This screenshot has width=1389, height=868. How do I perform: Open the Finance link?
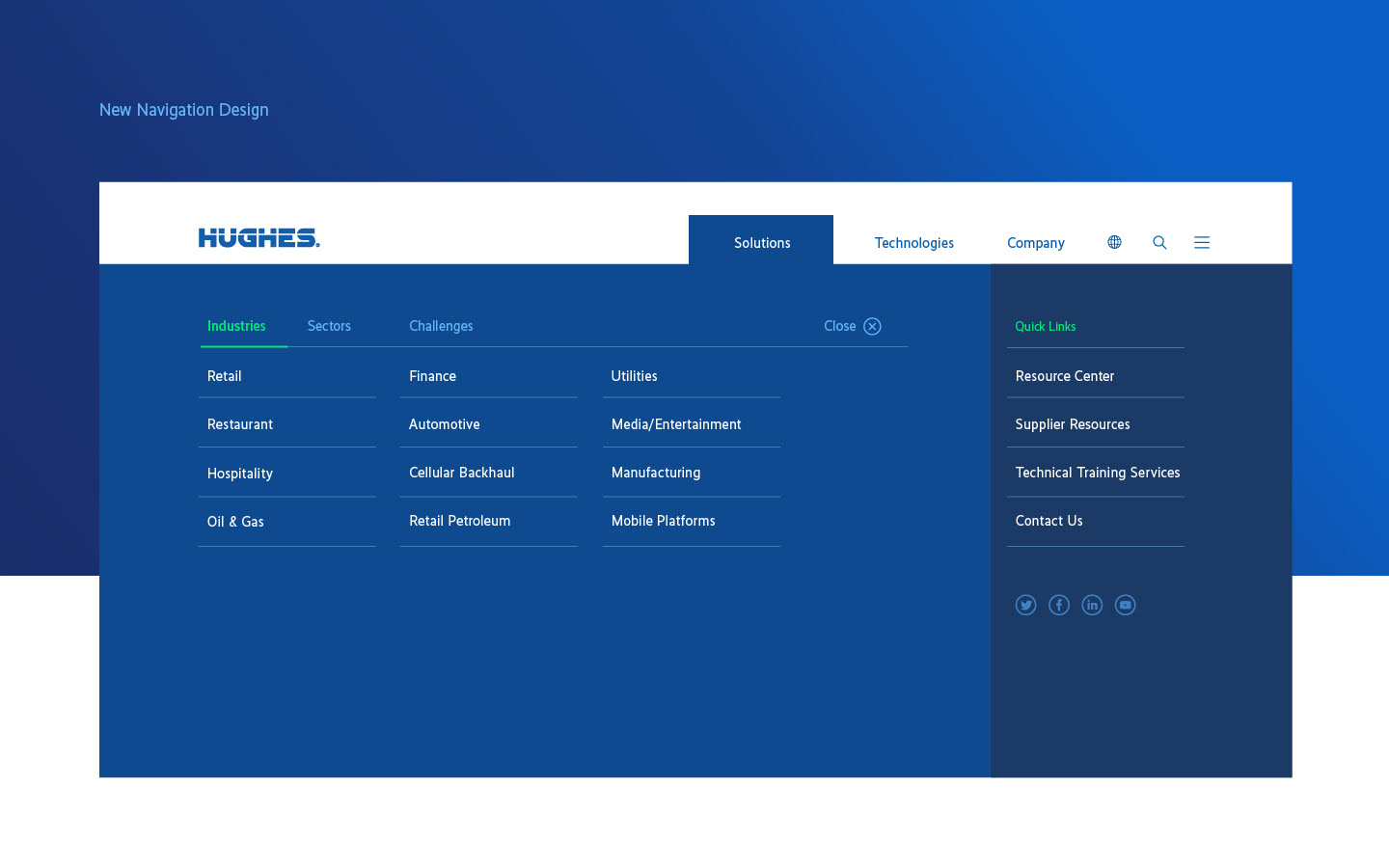tap(432, 376)
